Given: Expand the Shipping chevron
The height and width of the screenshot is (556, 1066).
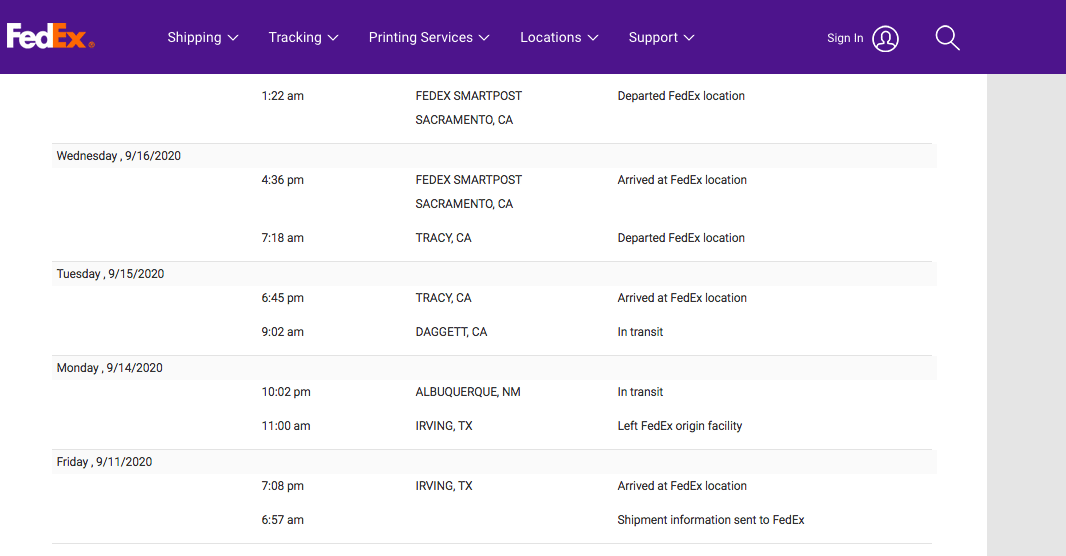Looking at the screenshot, I should pyautogui.click(x=233, y=38).
